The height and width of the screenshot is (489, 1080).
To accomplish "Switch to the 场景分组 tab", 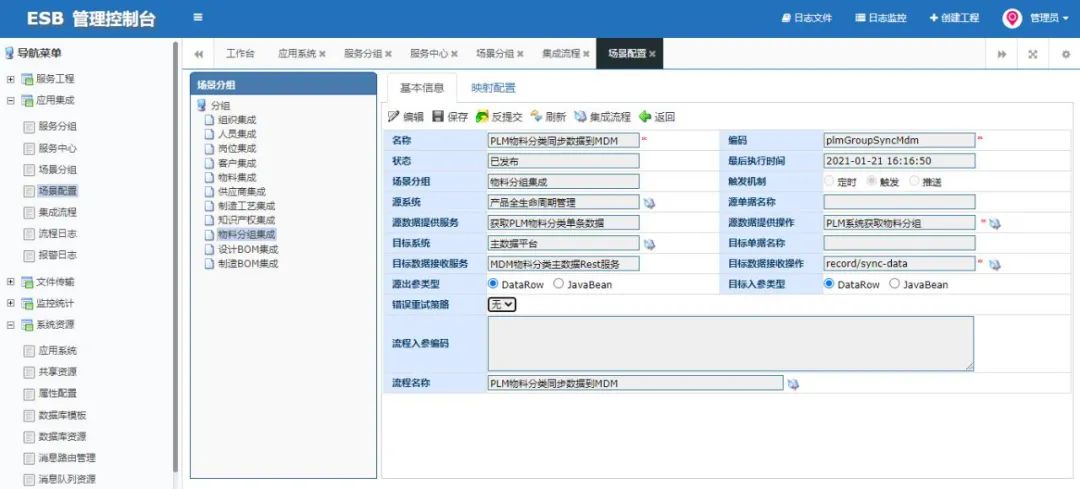I will [495, 54].
